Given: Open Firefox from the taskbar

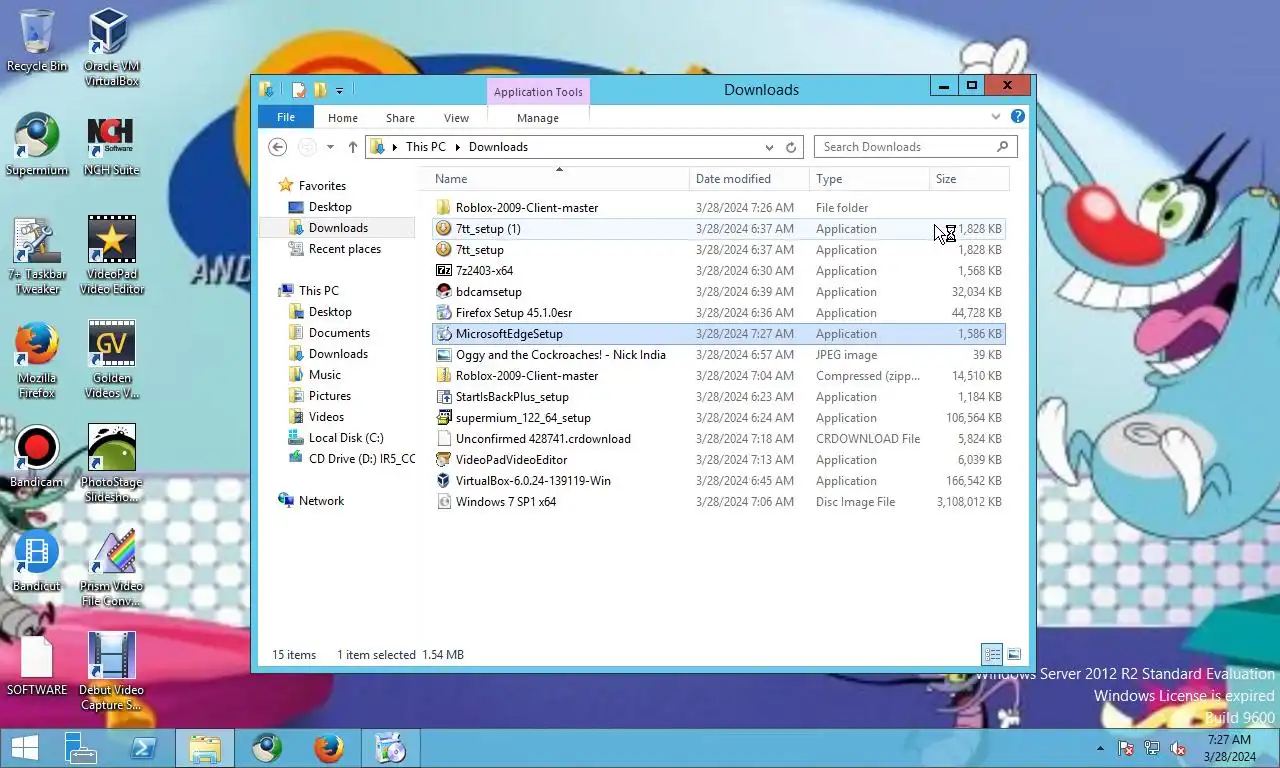Looking at the screenshot, I should point(328,748).
